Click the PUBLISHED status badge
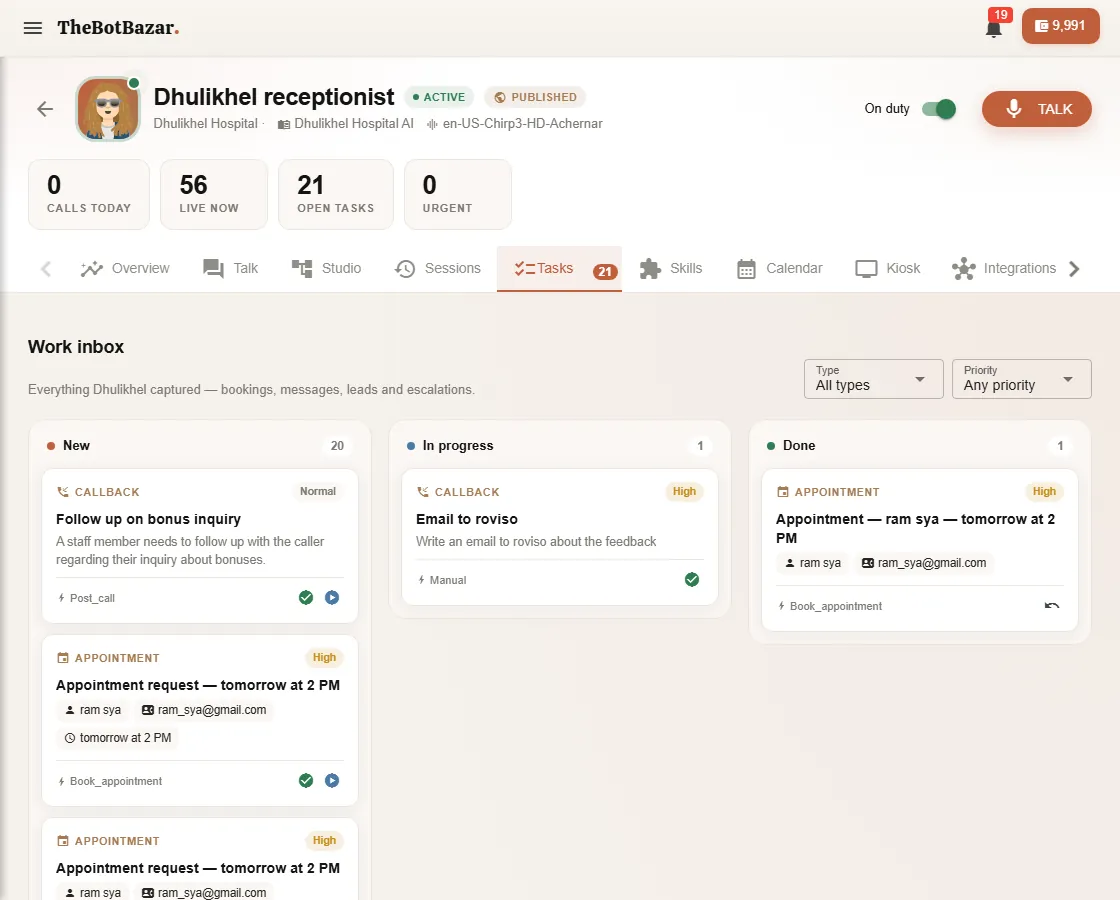 tap(535, 97)
